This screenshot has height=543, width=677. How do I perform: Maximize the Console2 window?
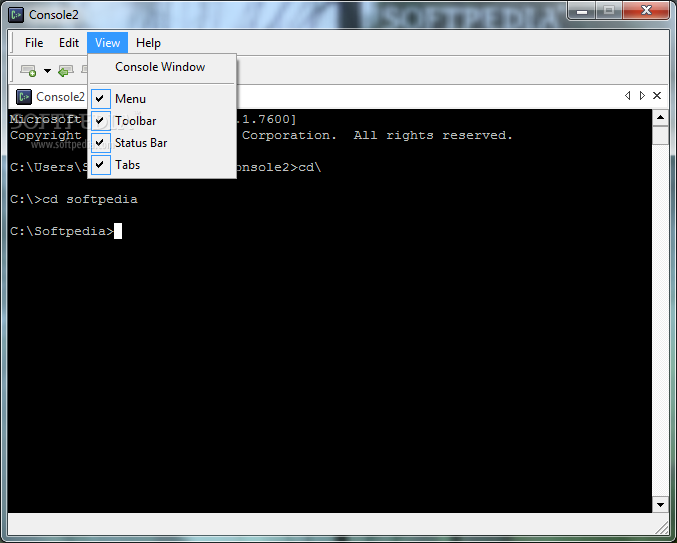tap(609, 11)
